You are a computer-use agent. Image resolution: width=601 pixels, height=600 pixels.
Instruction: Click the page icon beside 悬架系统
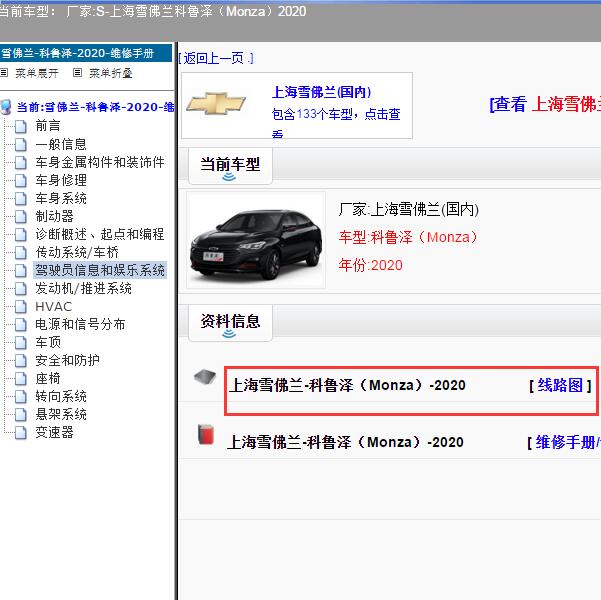tap(21, 414)
